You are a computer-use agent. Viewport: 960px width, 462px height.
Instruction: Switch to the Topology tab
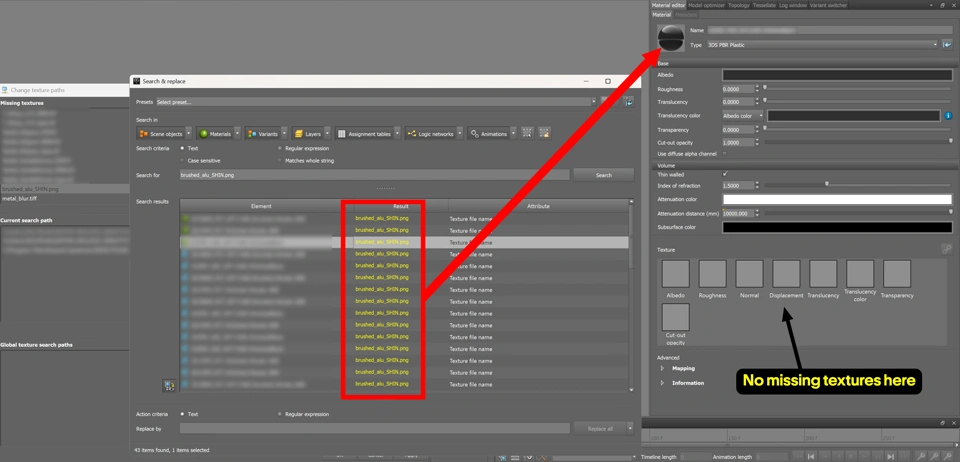739,5
